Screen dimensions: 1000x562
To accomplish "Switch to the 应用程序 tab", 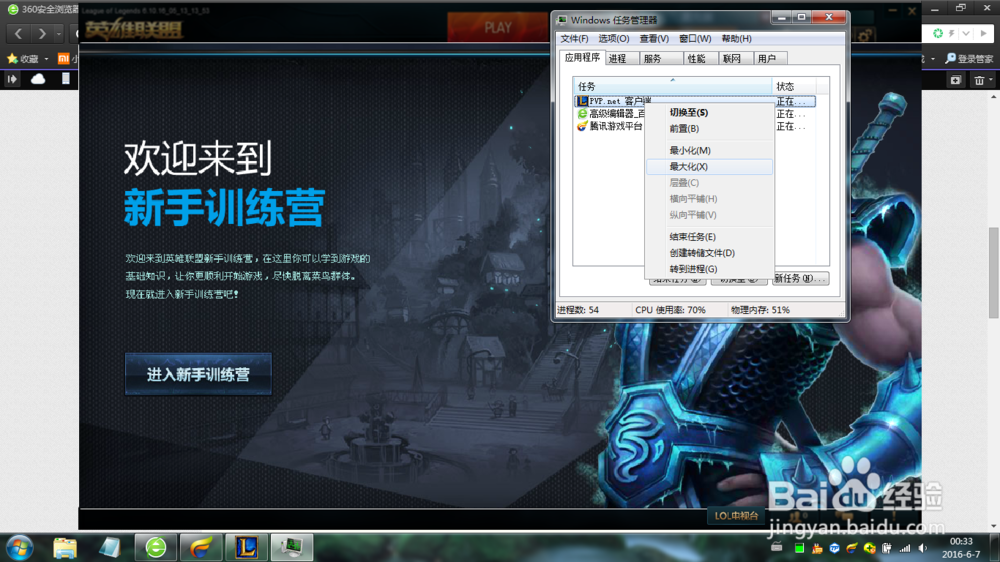I will pyautogui.click(x=582, y=57).
